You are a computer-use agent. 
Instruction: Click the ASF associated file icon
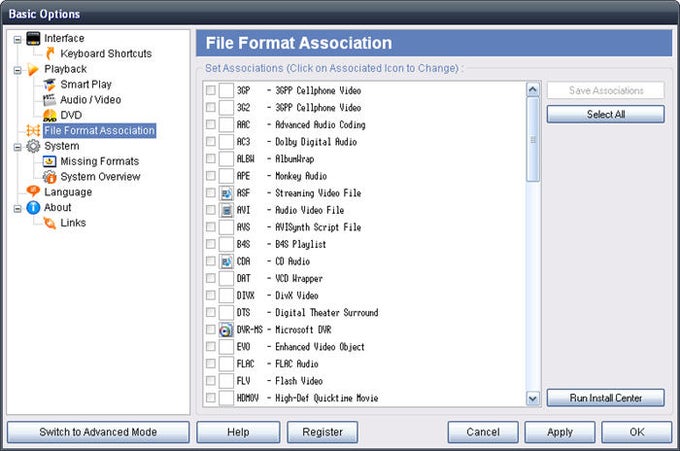[226, 193]
